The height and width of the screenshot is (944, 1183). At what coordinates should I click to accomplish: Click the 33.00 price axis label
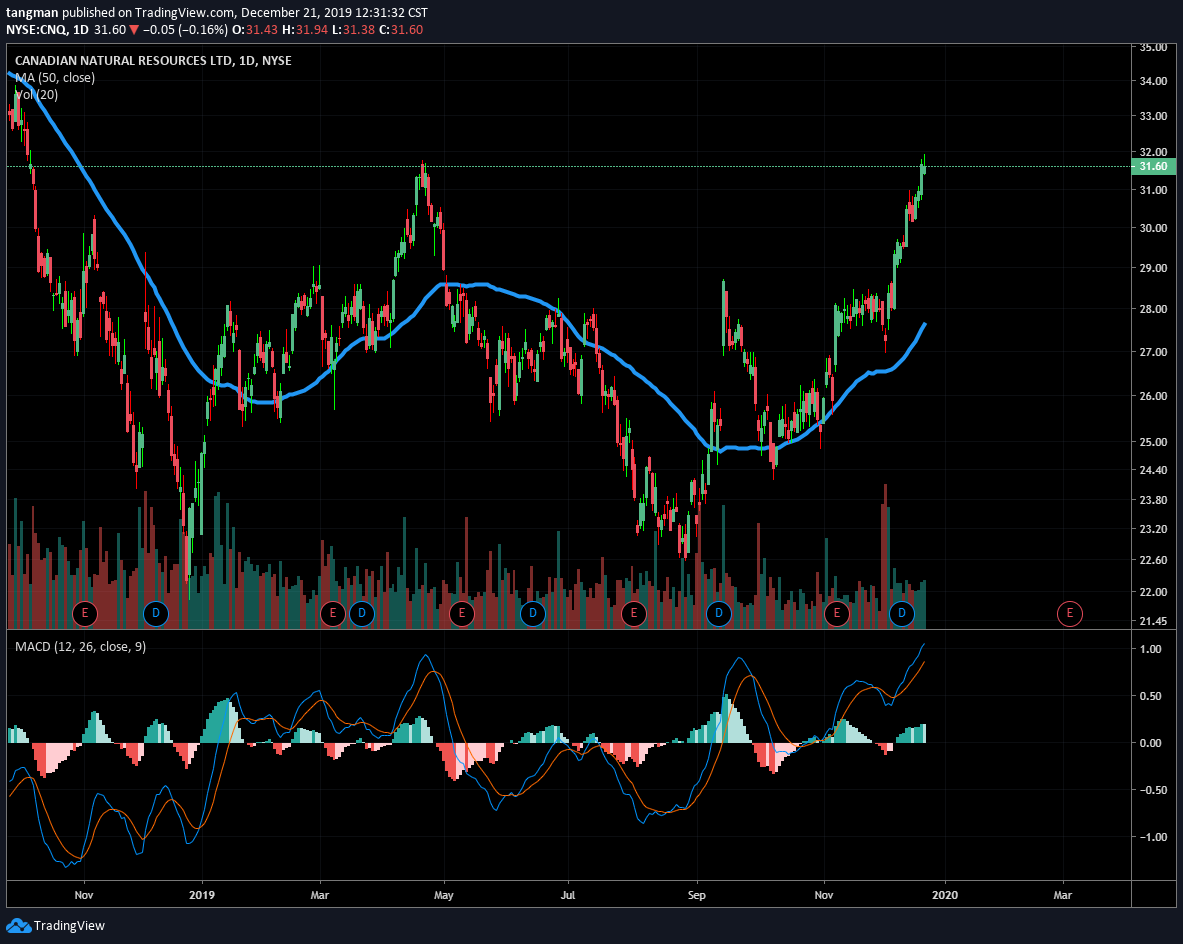pos(1154,116)
